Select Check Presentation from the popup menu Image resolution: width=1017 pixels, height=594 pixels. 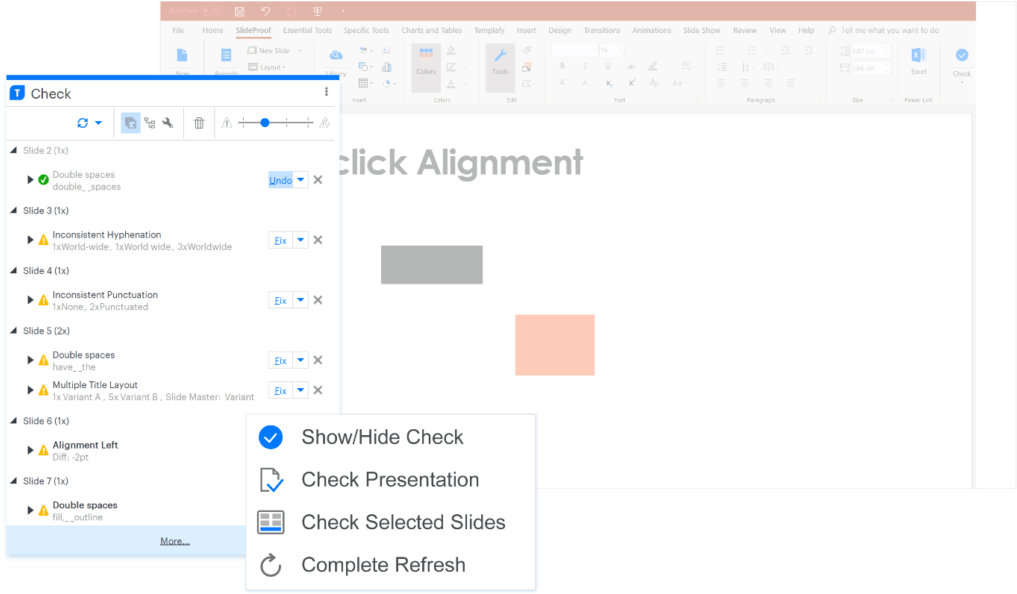click(390, 480)
